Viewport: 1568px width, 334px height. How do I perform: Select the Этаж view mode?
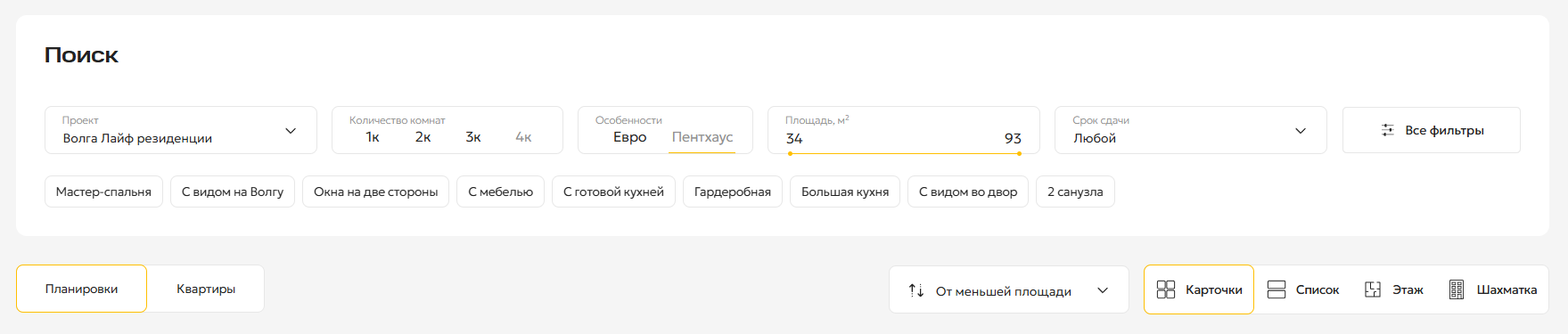click(1394, 289)
